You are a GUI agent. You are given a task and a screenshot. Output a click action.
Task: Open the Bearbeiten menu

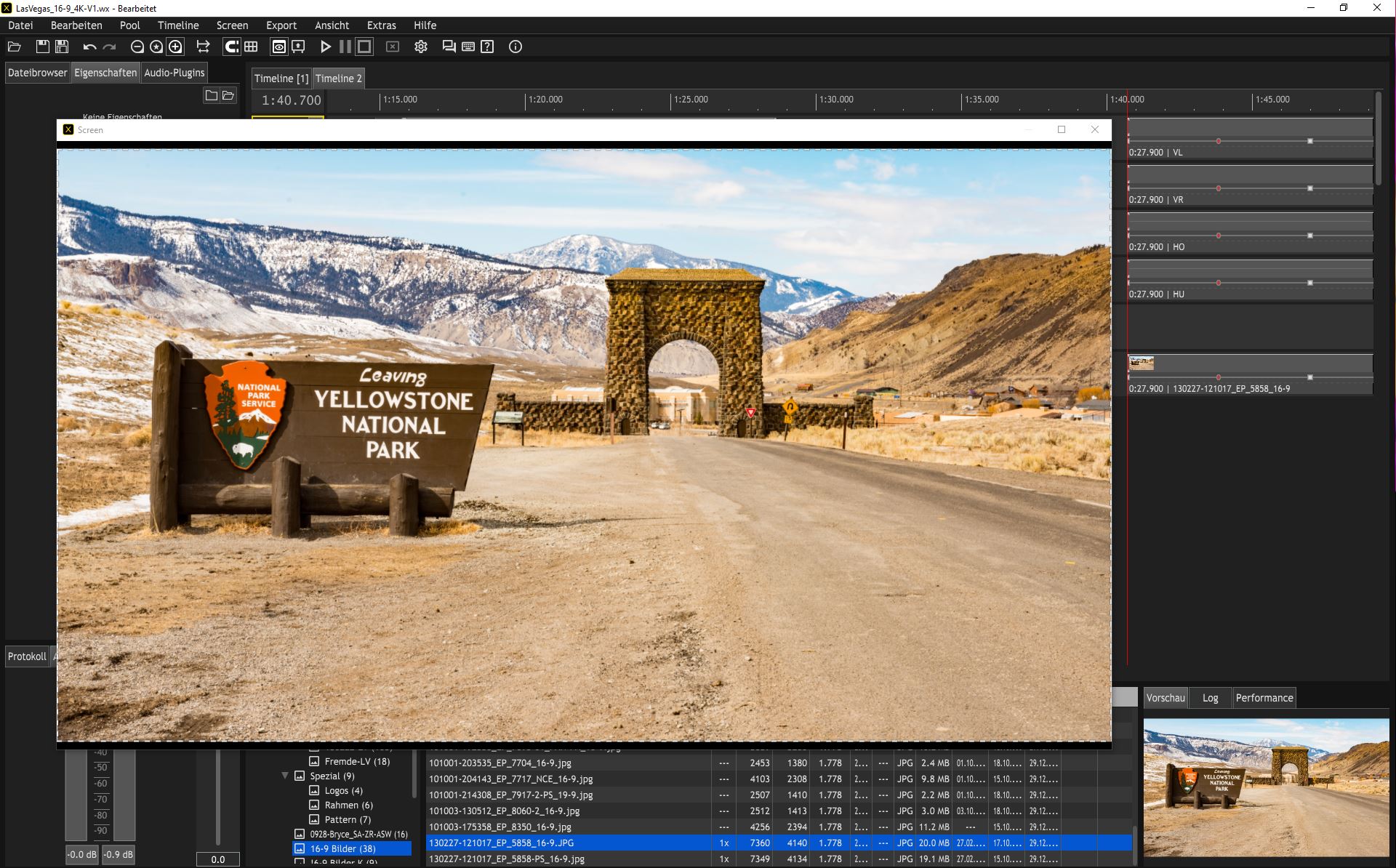coord(76,25)
